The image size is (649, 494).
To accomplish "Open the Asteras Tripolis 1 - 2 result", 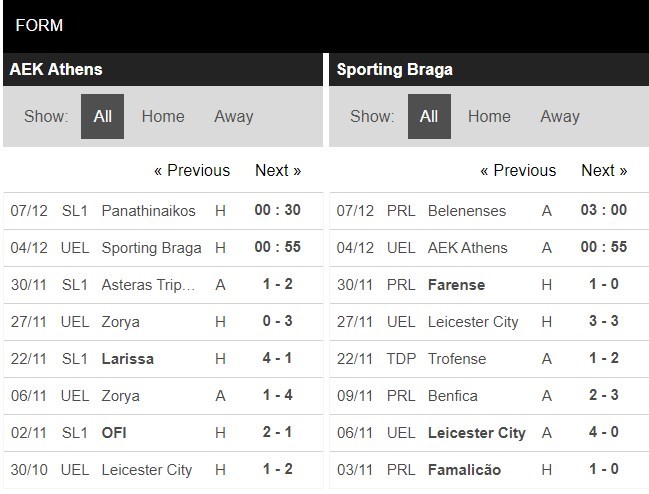I will [x=149, y=285].
